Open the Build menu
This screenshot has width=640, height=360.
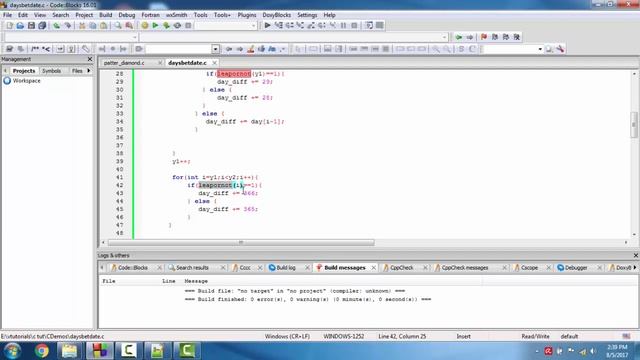(x=105, y=15)
